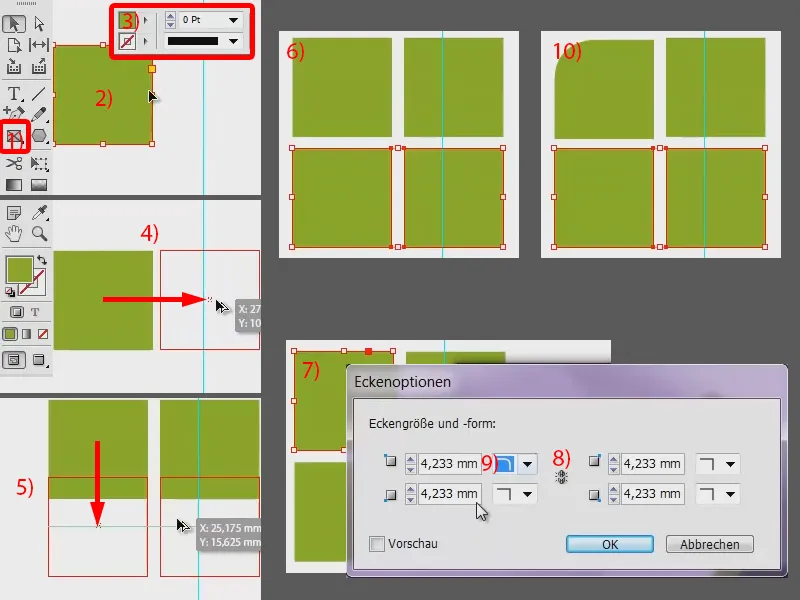Click top-left corner size stepper
Viewport: 800px width, 600px height.
click(x=411, y=464)
